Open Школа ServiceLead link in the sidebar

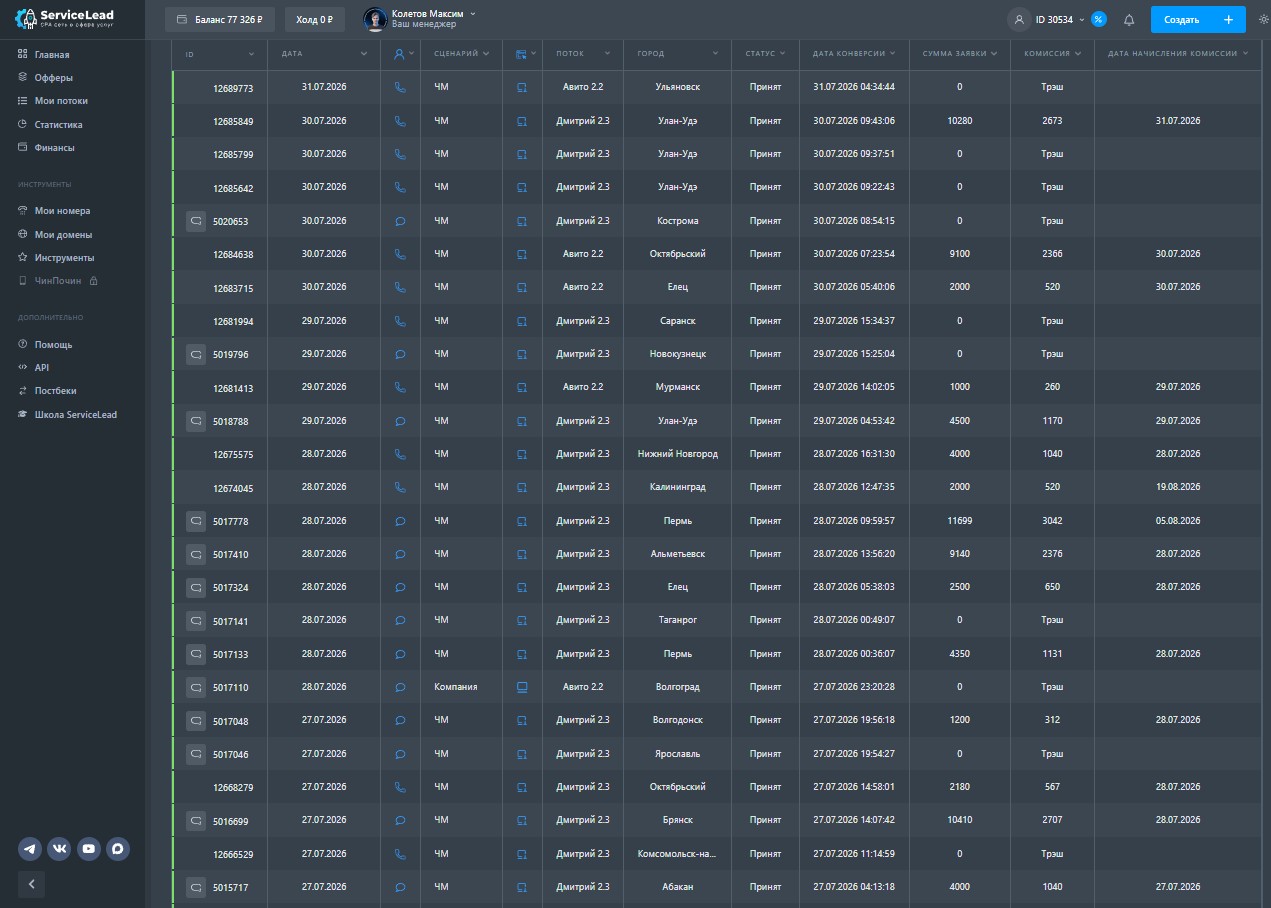pyautogui.click(x=75, y=414)
